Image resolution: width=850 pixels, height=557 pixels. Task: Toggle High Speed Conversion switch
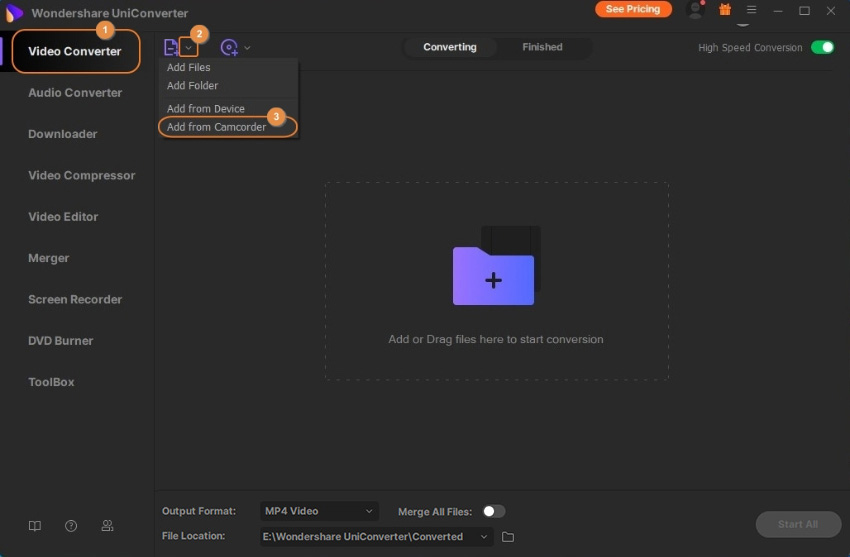pyautogui.click(x=822, y=47)
